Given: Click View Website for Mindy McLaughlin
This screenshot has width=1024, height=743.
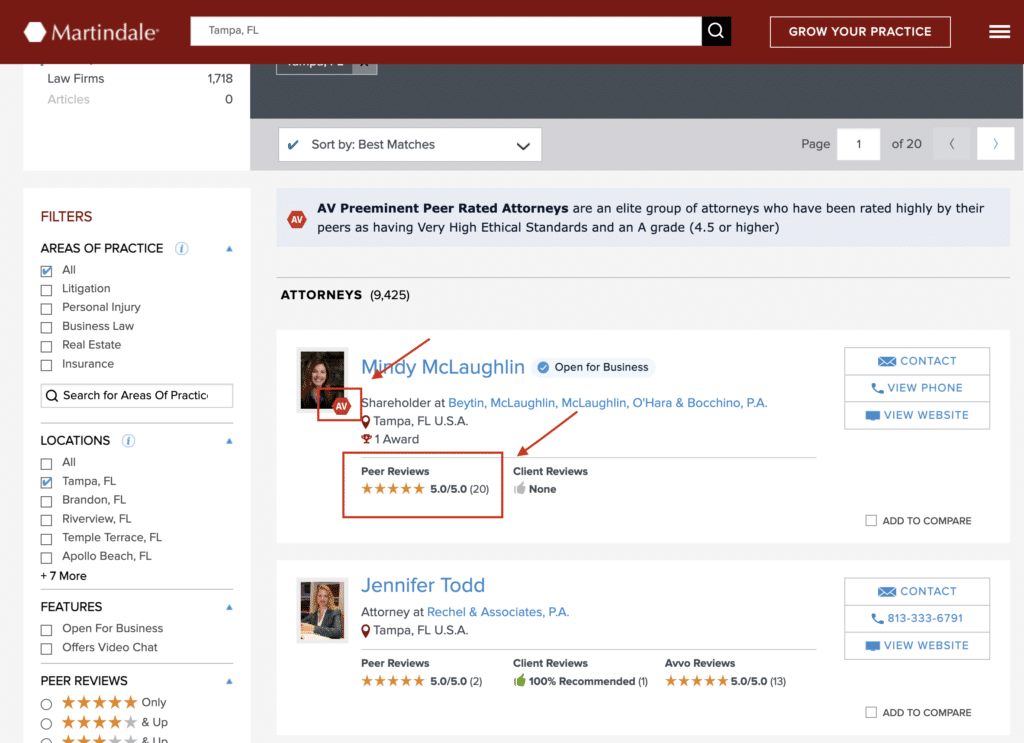Looking at the screenshot, I should click(x=916, y=415).
